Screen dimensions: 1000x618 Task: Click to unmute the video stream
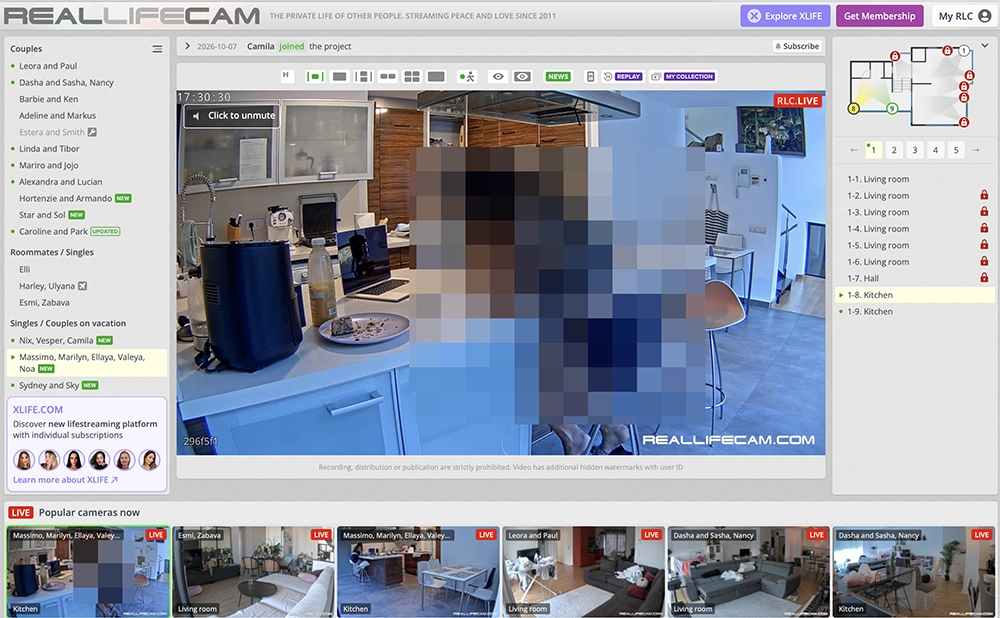point(233,115)
